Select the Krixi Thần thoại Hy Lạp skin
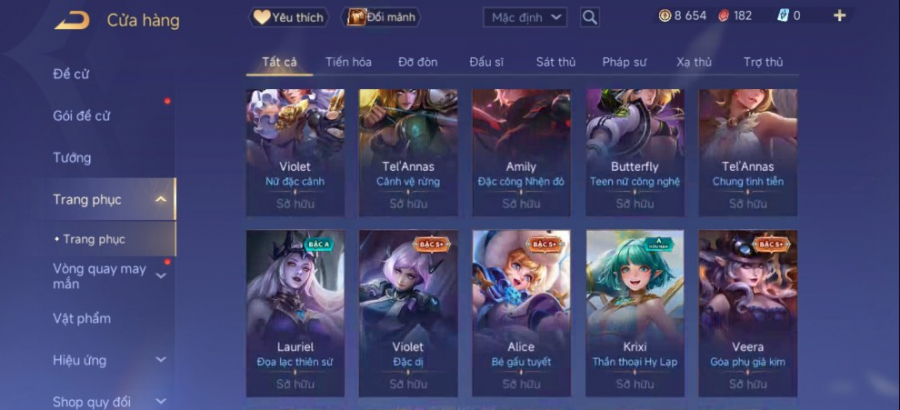Image resolution: width=900 pixels, height=410 pixels. (x=635, y=314)
